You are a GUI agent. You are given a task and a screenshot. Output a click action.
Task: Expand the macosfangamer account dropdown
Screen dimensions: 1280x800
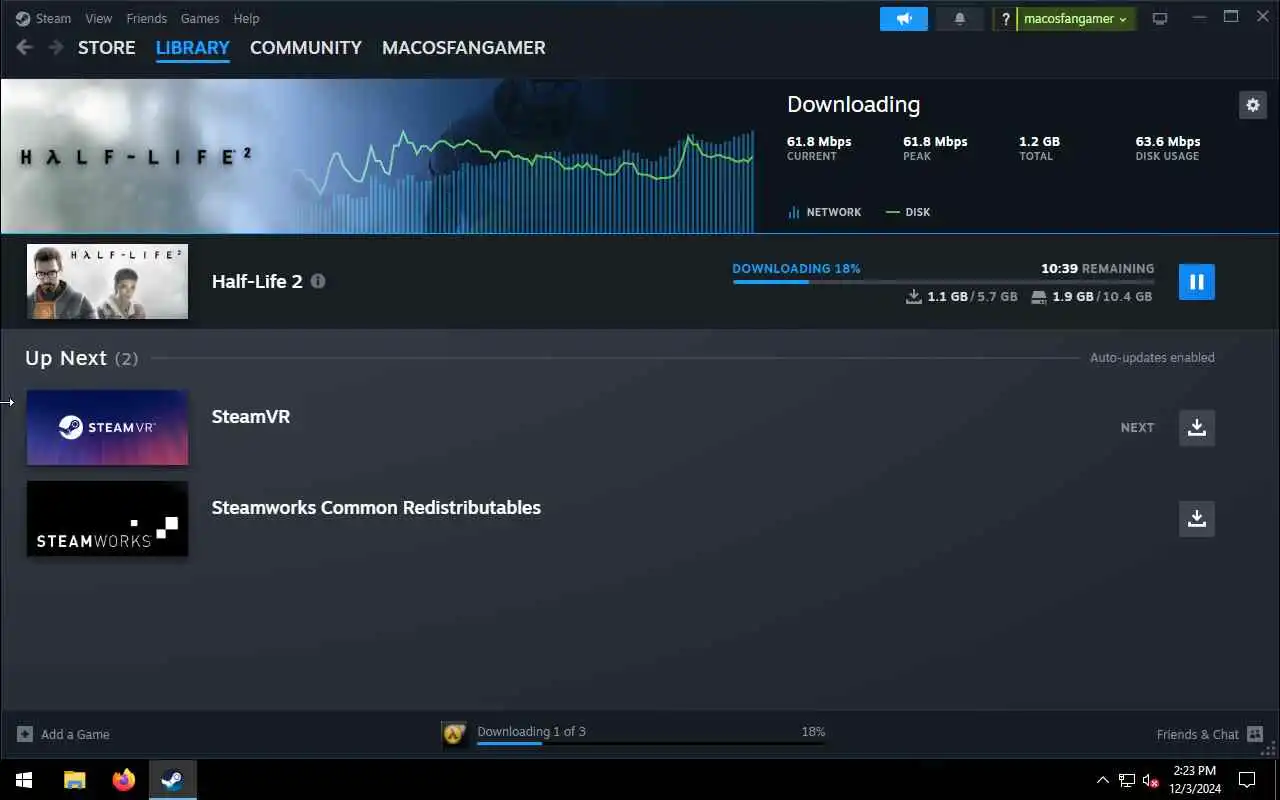[x=1076, y=19]
